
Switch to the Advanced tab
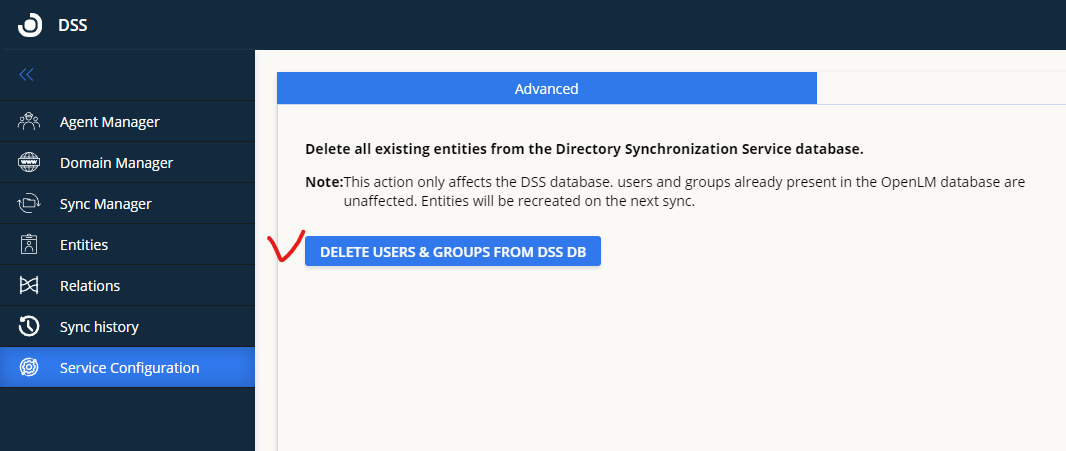pos(546,89)
